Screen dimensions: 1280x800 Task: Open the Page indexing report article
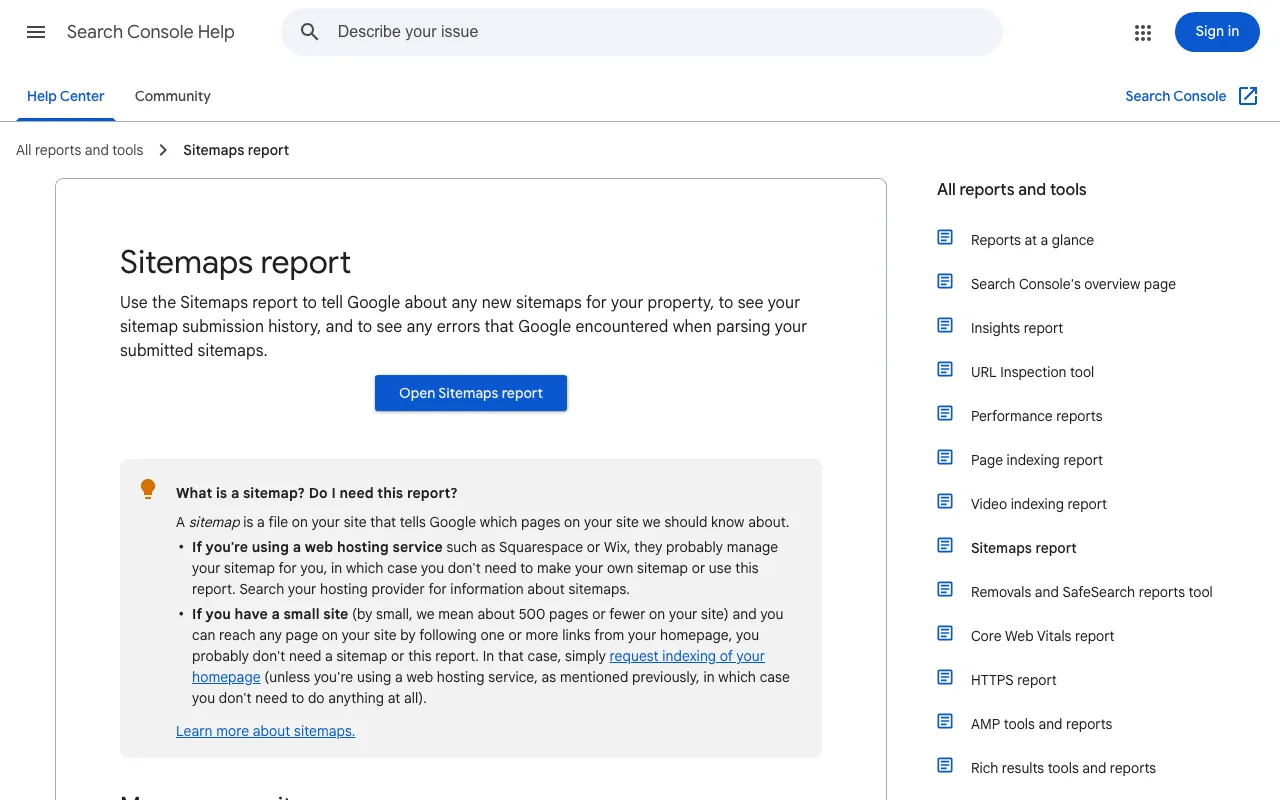click(1036, 460)
